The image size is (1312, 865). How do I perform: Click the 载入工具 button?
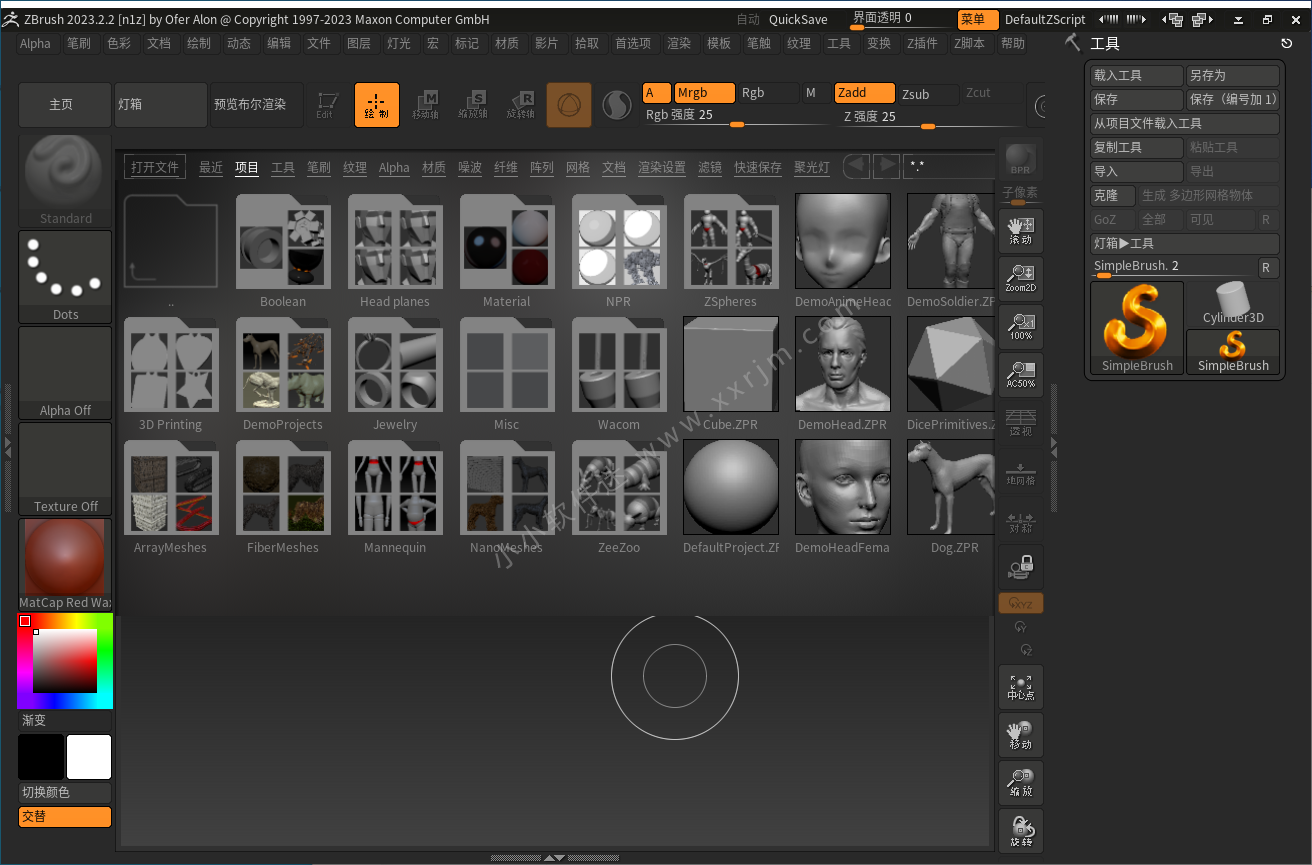1136,76
